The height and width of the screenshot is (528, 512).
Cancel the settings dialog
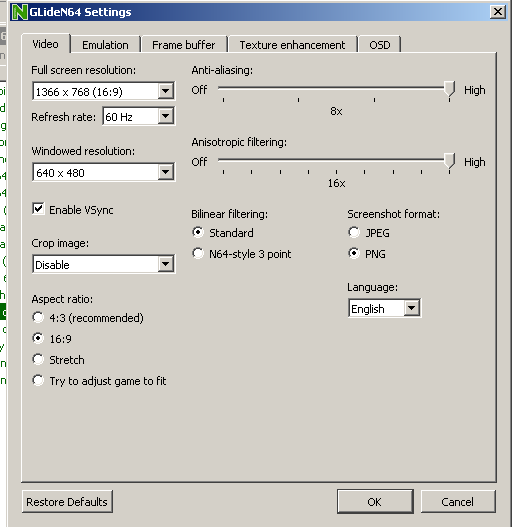pyautogui.click(x=458, y=502)
